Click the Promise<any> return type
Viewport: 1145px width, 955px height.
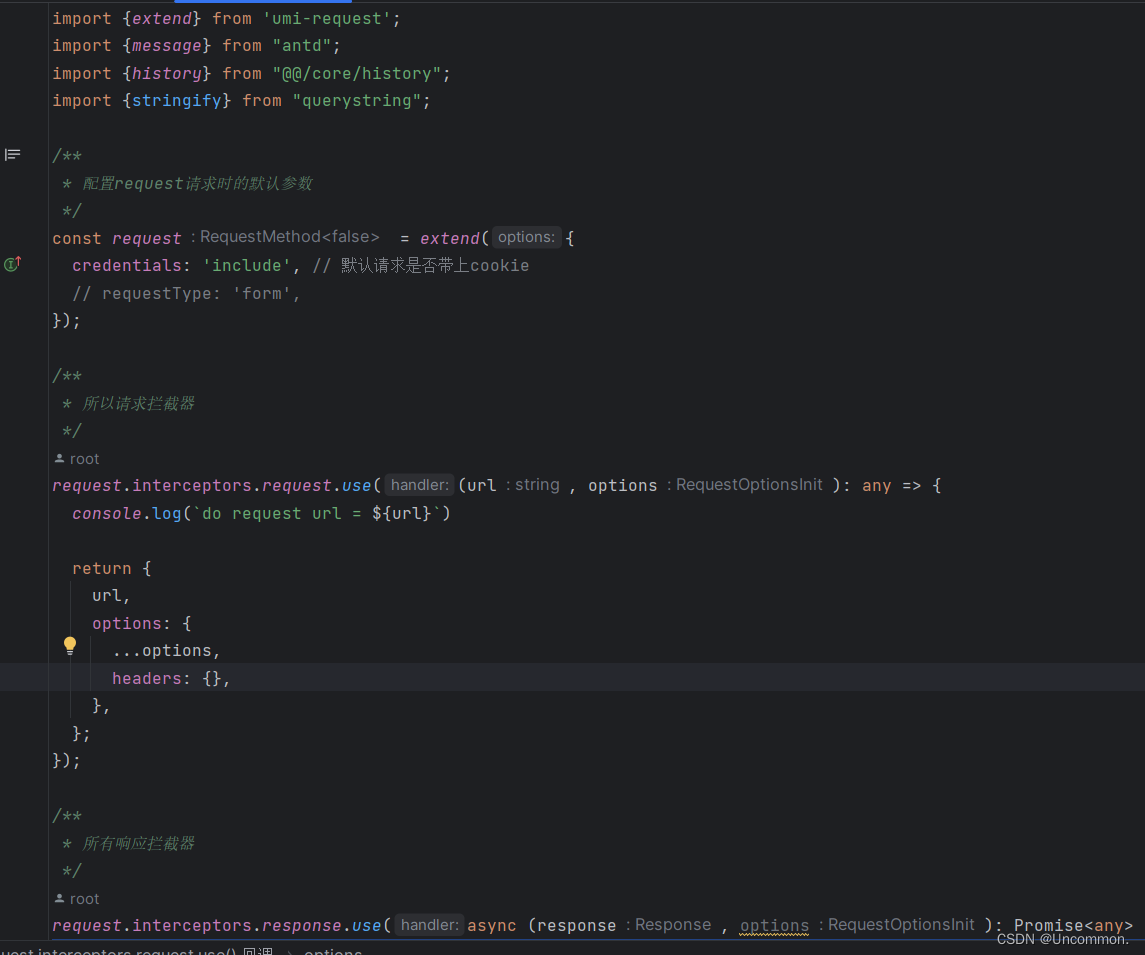coord(1073,926)
